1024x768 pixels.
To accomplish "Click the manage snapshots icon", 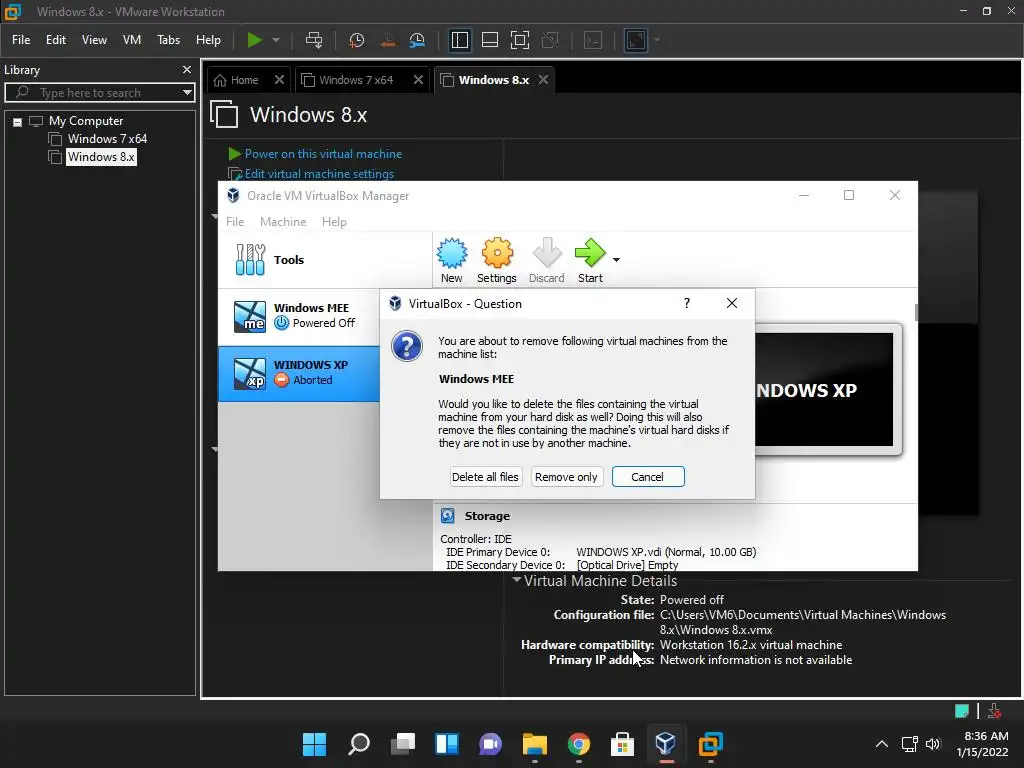I will pos(417,40).
